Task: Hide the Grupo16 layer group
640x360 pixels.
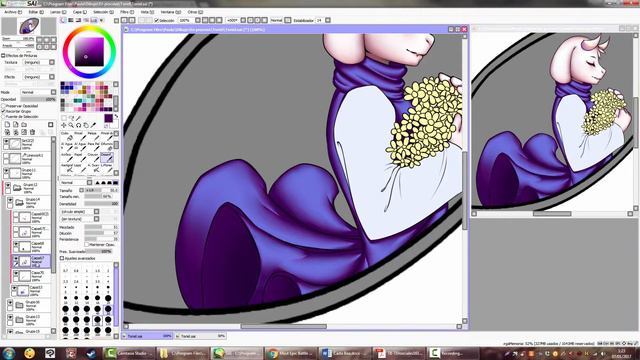Action: [x=10, y=302]
